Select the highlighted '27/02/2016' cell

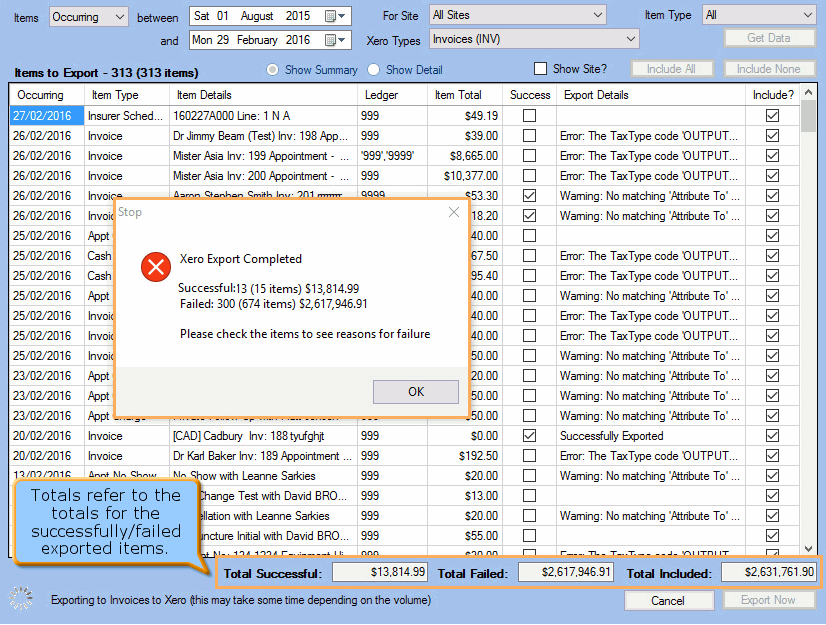click(x=46, y=115)
